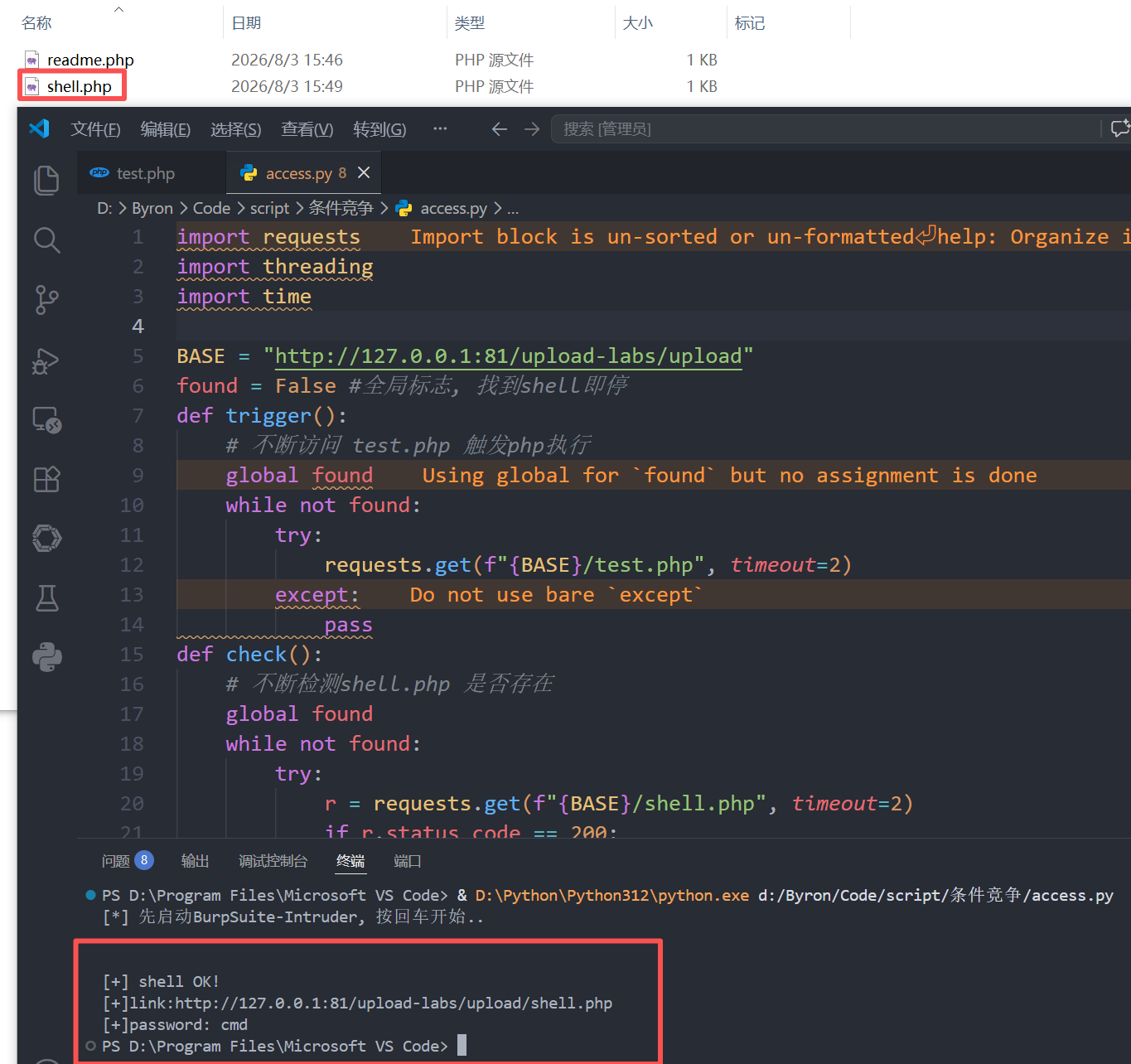The width and height of the screenshot is (1131, 1064).
Task: Click '[+]password: cmd' terminal line
Action: click(175, 1025)
